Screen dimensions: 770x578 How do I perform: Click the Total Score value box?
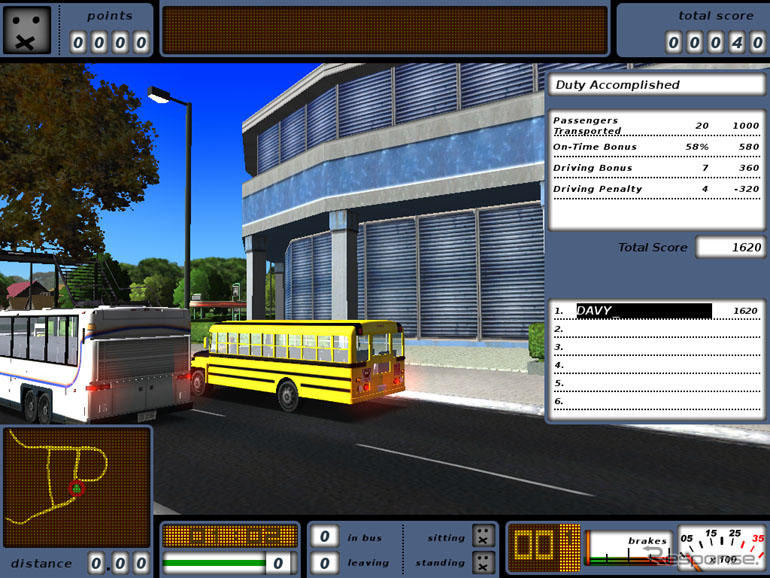(729, 247)
